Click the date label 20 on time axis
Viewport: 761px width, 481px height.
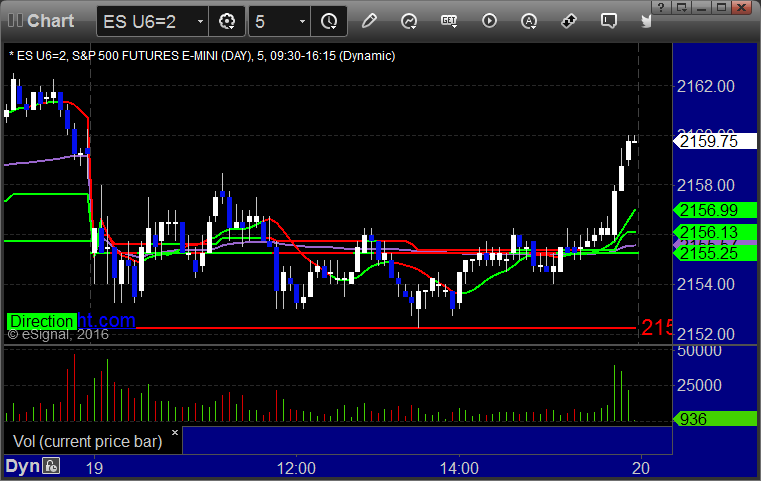coord(641,468)
